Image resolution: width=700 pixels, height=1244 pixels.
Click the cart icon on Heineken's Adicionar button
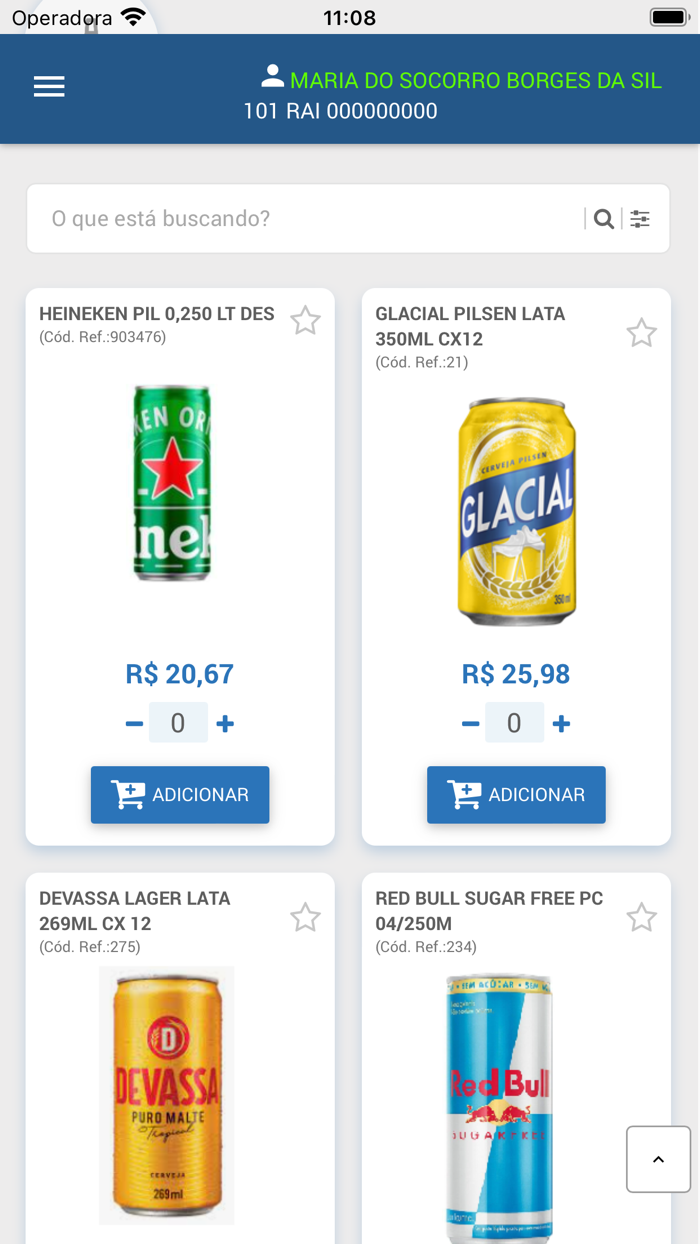pos(128,794)
